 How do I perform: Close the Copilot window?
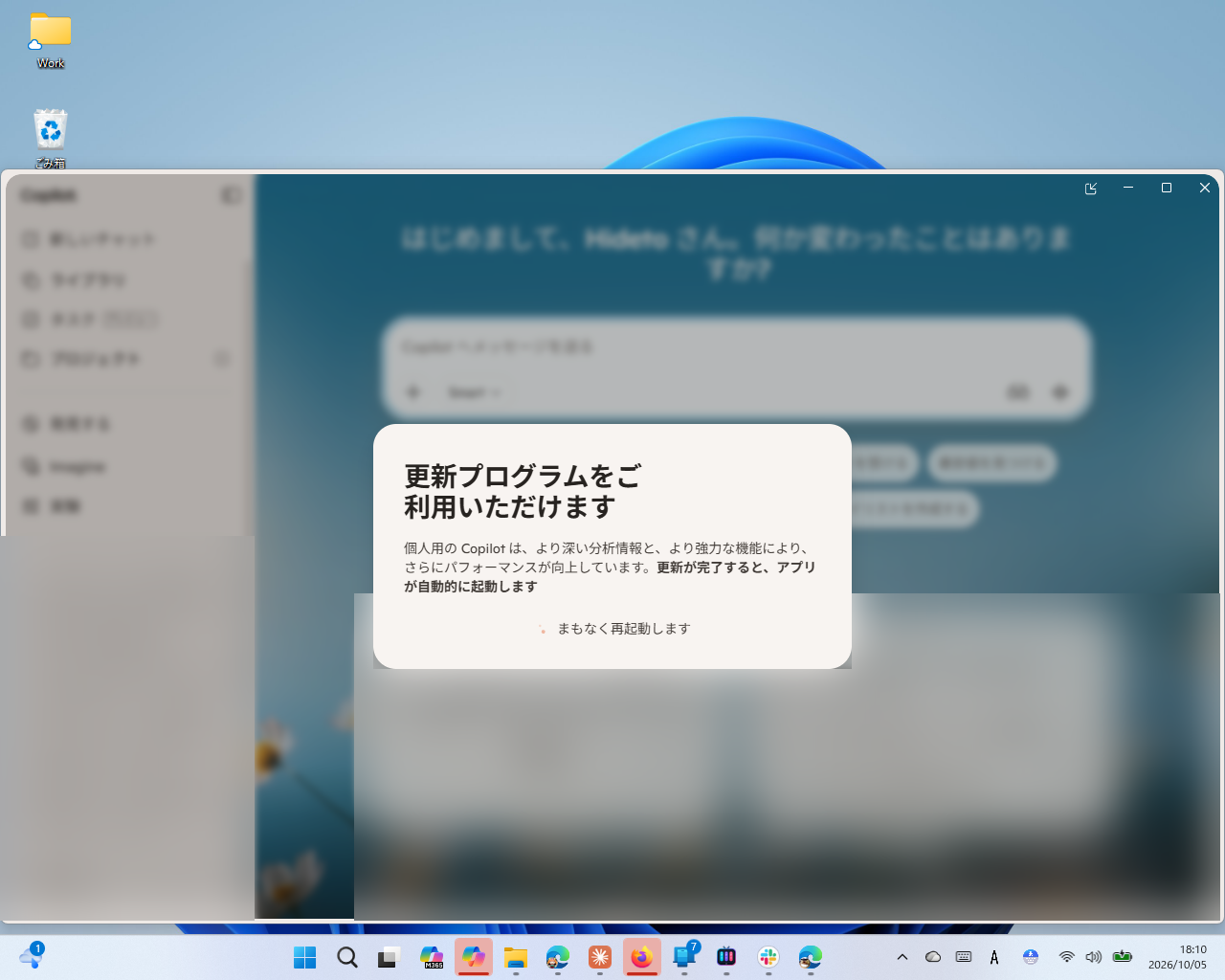(x=1205, y=188)
